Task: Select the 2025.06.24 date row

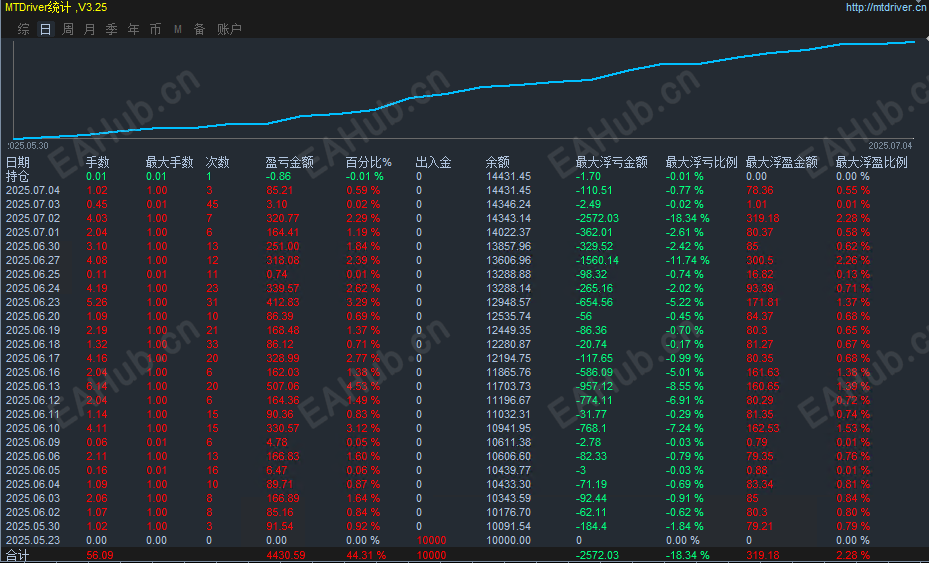Action: point(33,289)
